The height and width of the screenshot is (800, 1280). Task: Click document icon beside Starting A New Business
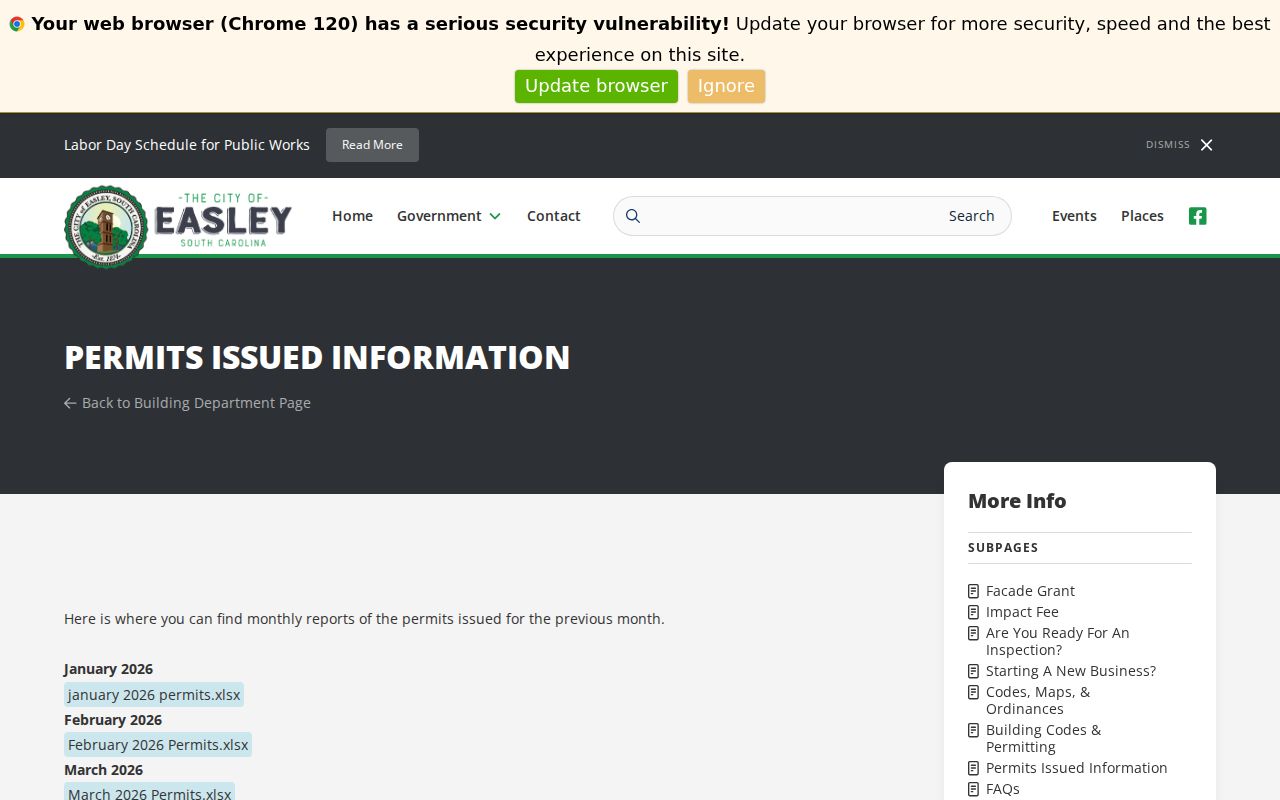(974, 671)
